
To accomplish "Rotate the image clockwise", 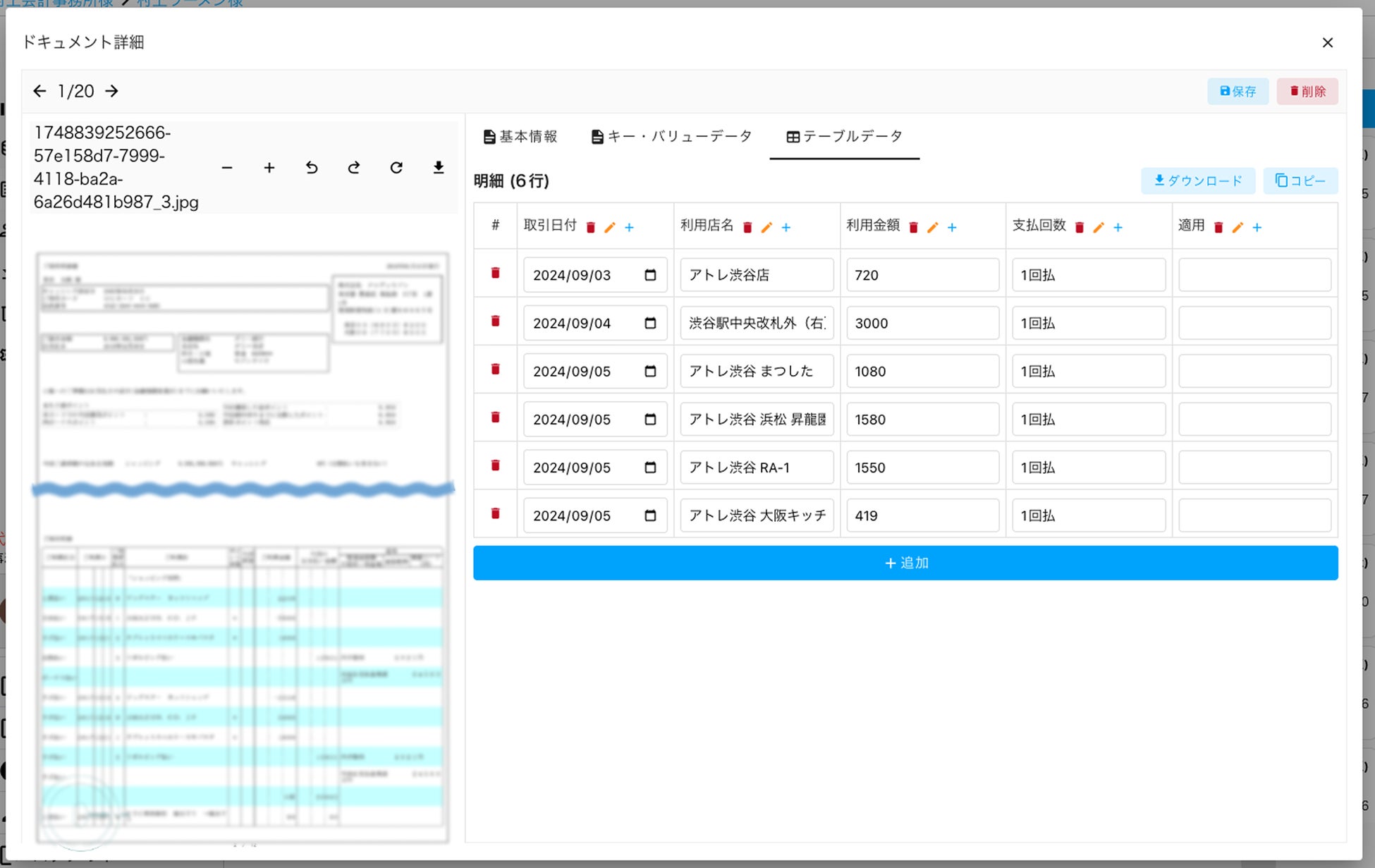I will point(354,168).
